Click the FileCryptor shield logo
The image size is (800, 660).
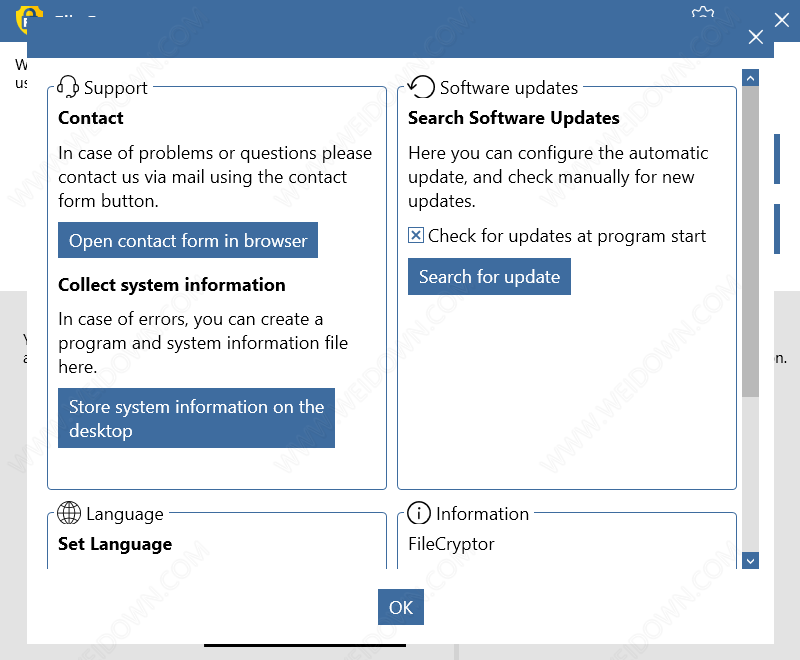[x=27, y=19]
